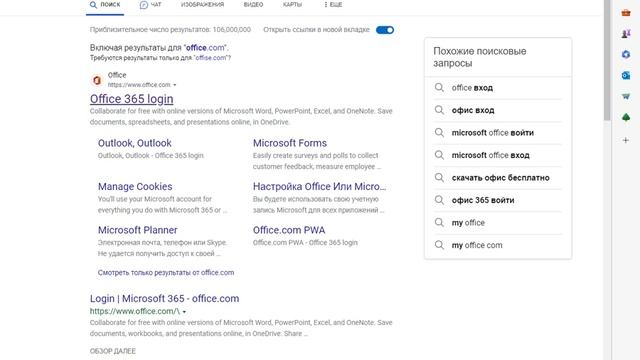This screenshot has height=360, width=640.
Task: Add a sidebar app with plus icon
Action: [626, 140]
